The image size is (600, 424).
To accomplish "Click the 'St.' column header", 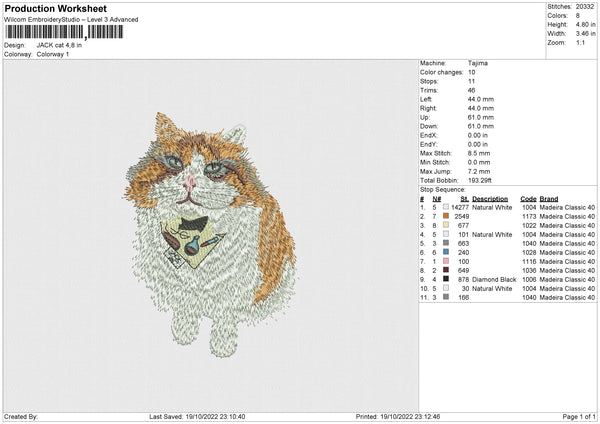I will 465,199.
